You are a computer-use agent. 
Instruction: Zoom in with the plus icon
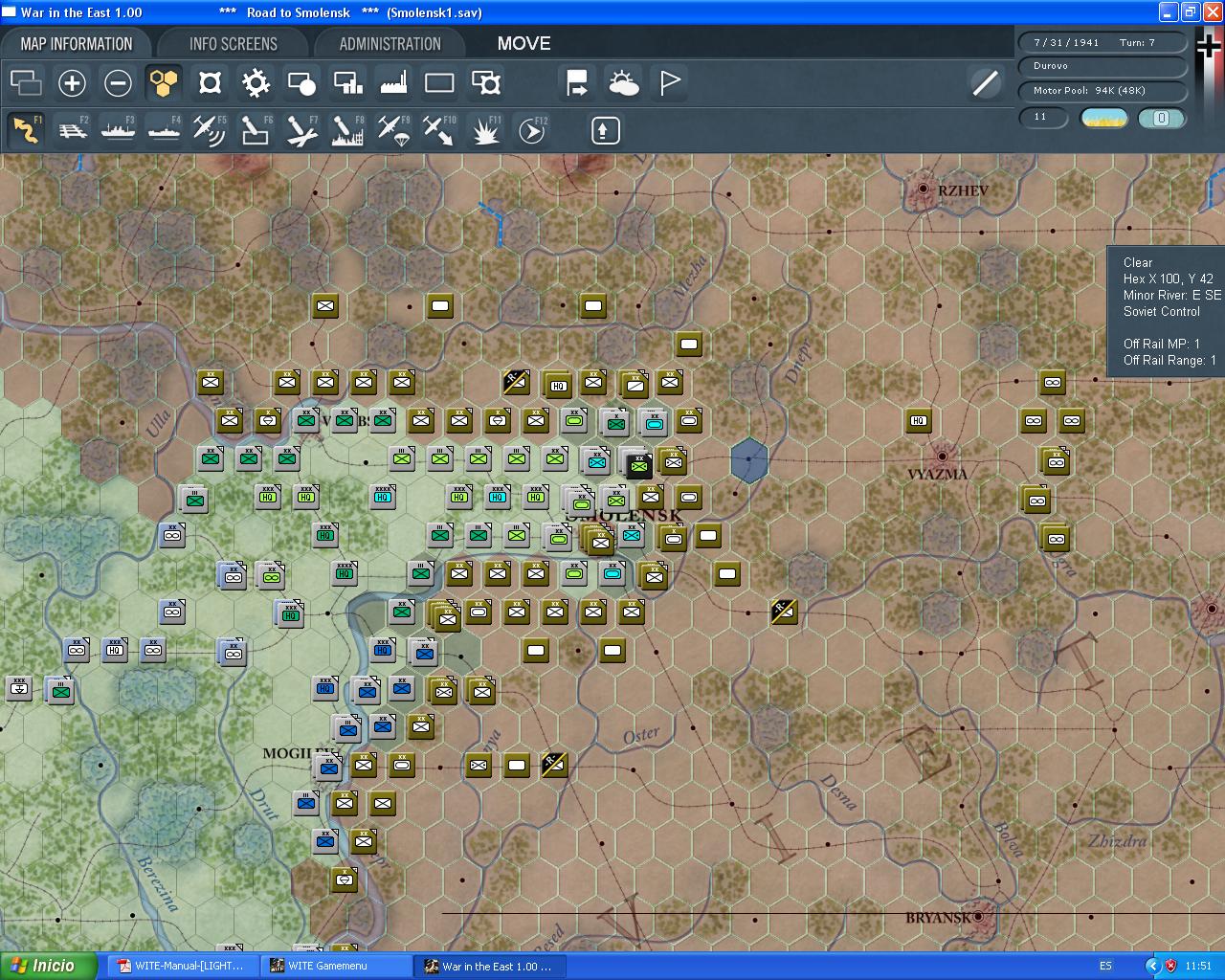[x=72, y=83]
